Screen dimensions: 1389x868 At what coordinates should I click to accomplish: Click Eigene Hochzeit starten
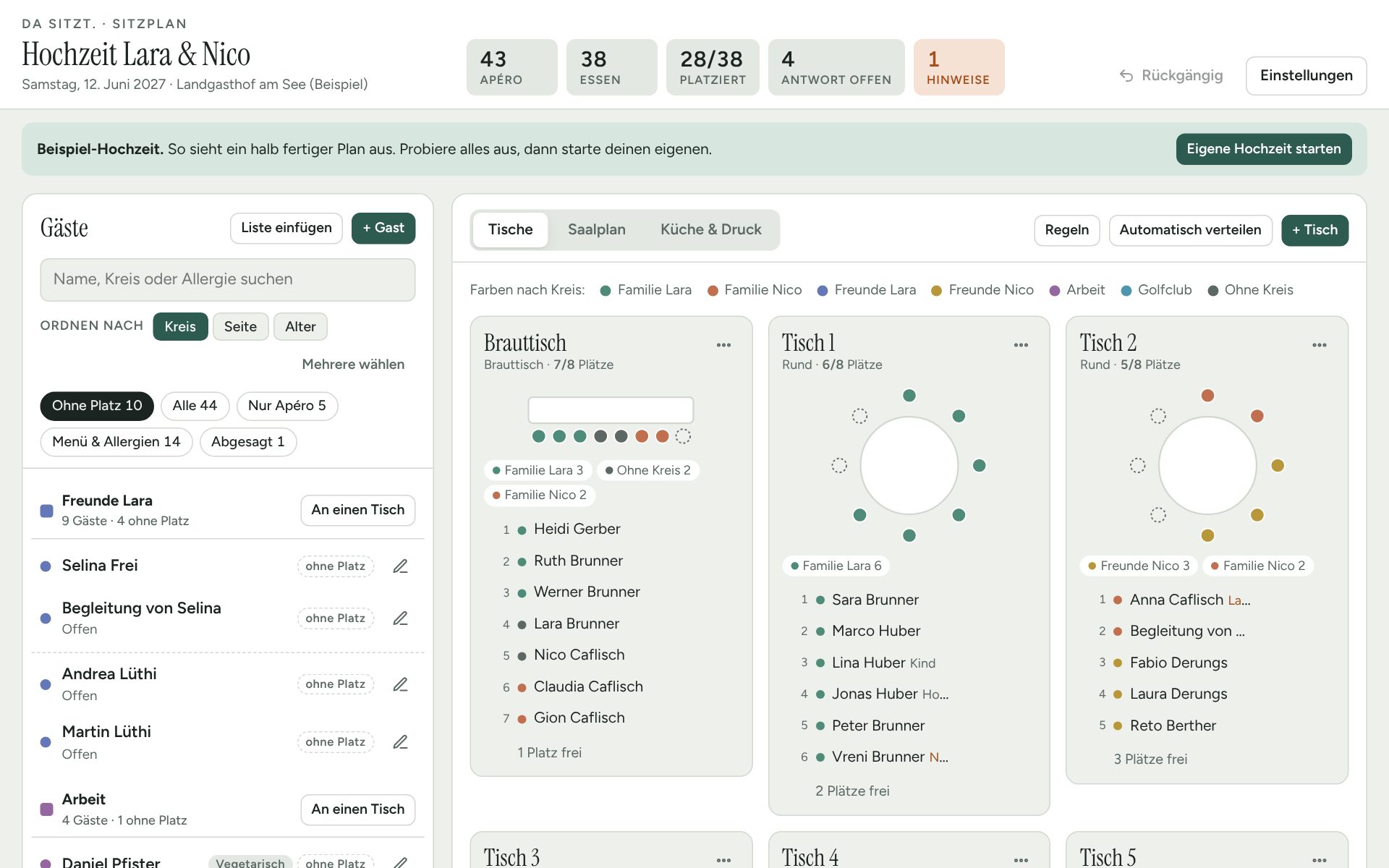tap(1263, 149)
